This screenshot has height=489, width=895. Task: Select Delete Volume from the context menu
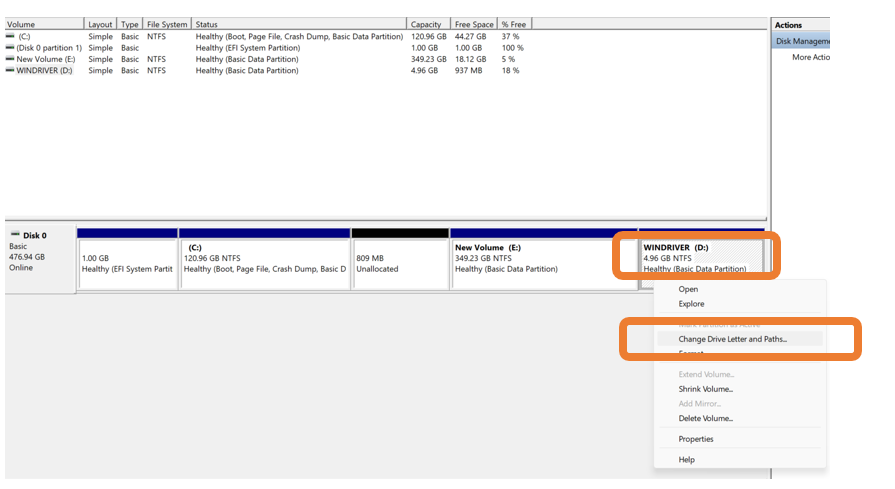point(705,418)
